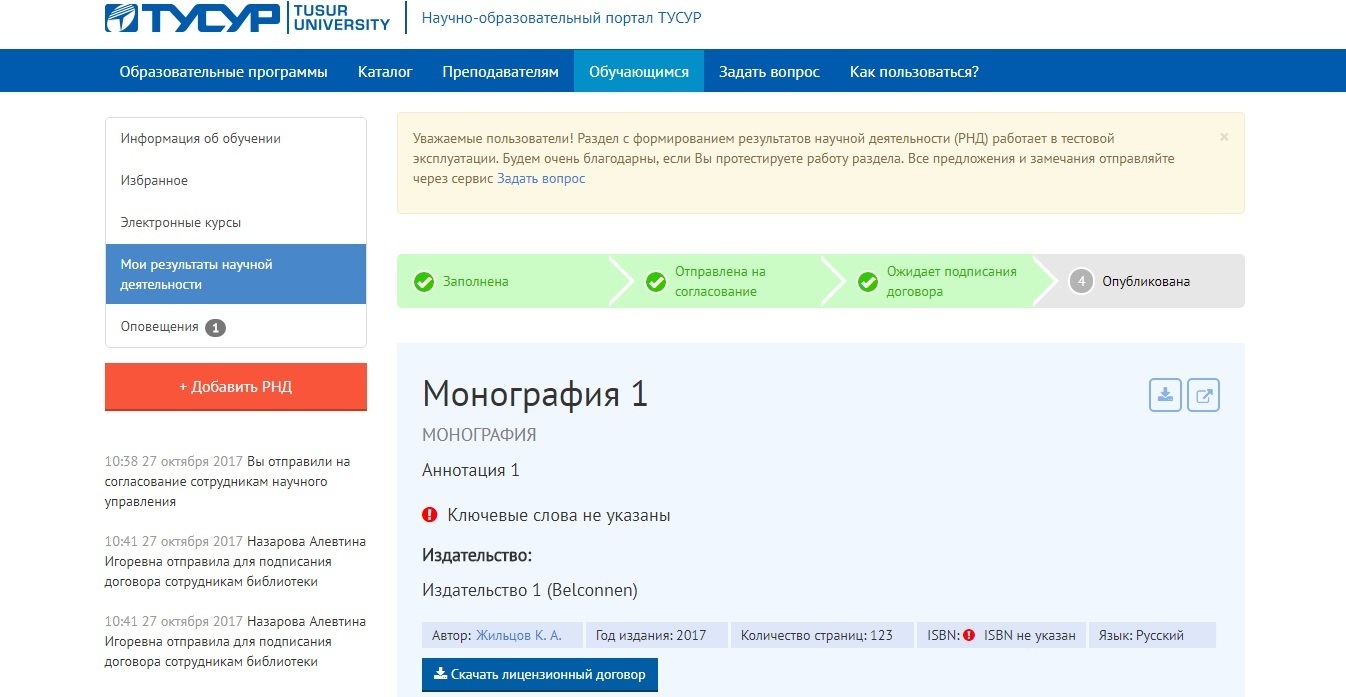Go to Каталог in navigation bar

[385, 71]
